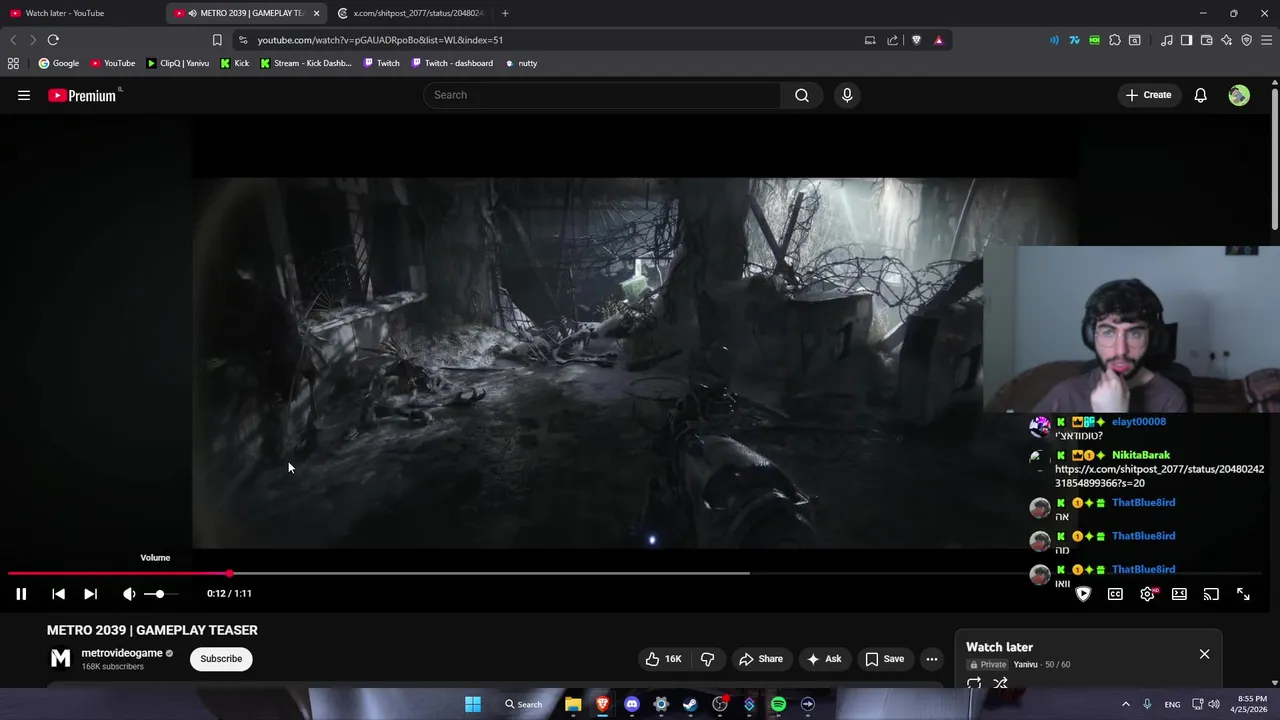Open Stream - Kick Dashboard bookmark

306,63
